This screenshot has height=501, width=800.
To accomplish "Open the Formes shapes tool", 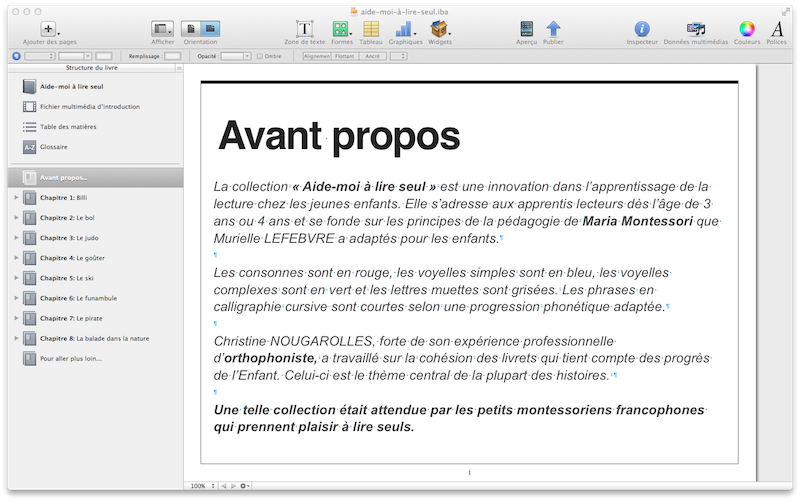I will click(341, 29).
